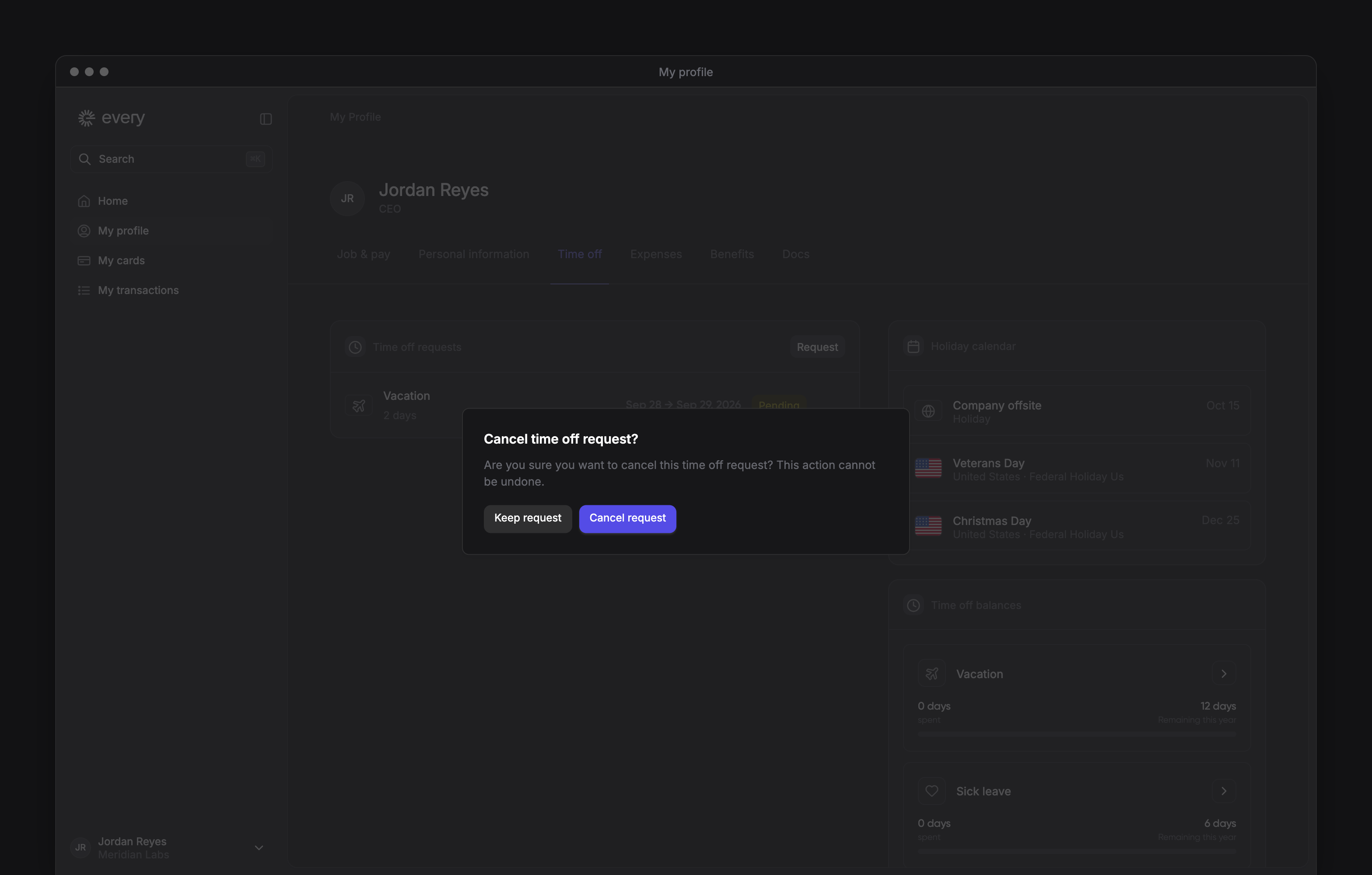
Task: Click the Vacation balance airplane icon
Action: click(x=931, y=674)
